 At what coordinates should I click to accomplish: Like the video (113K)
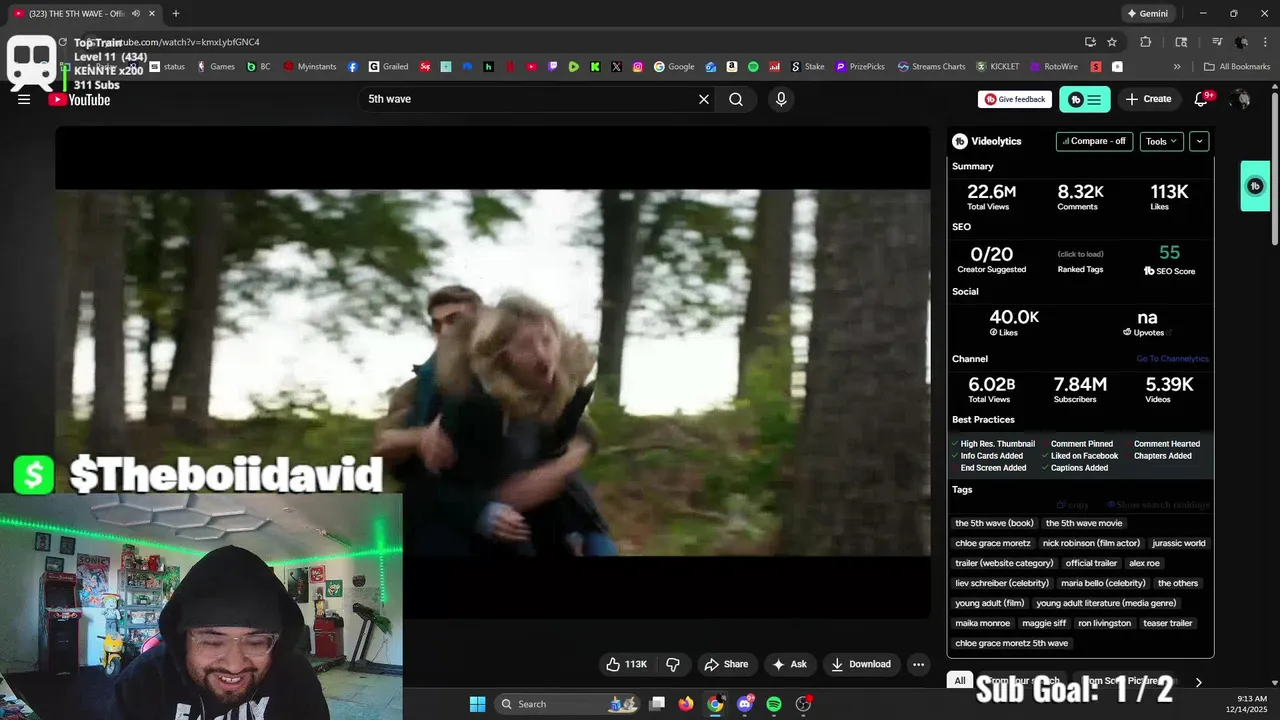tap(626, 664)
